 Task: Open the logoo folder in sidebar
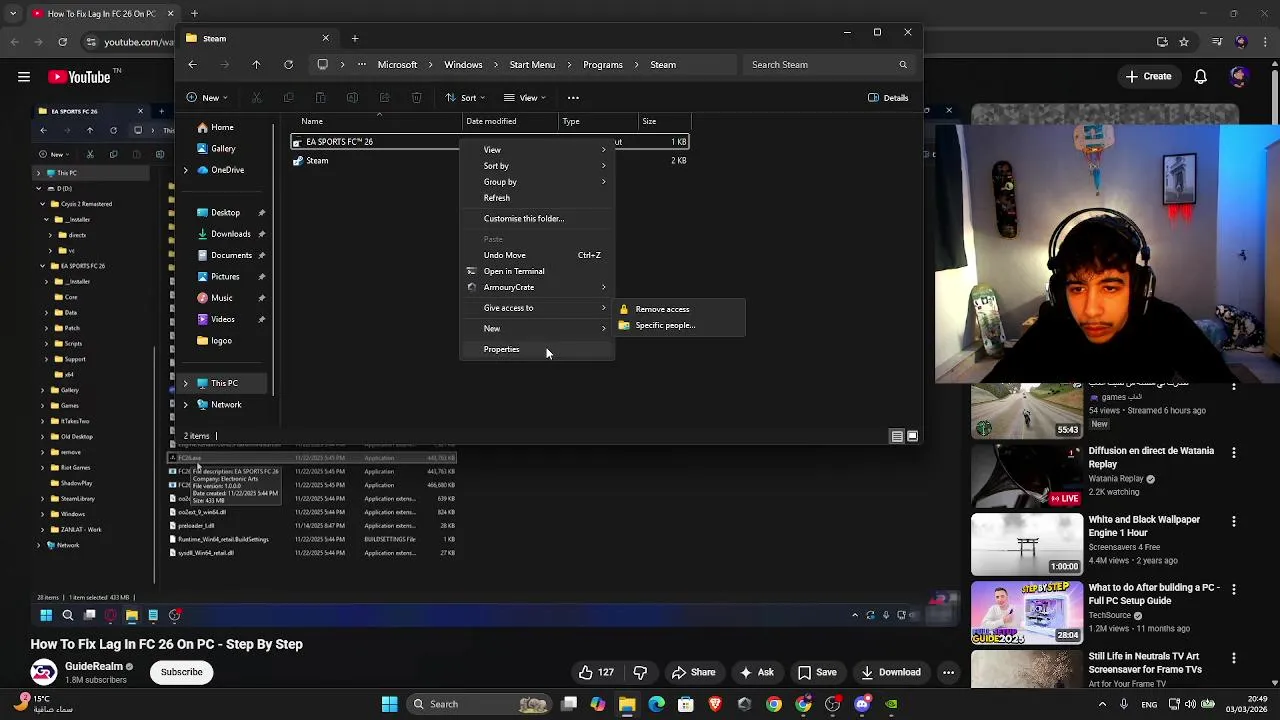pos(221,341)
